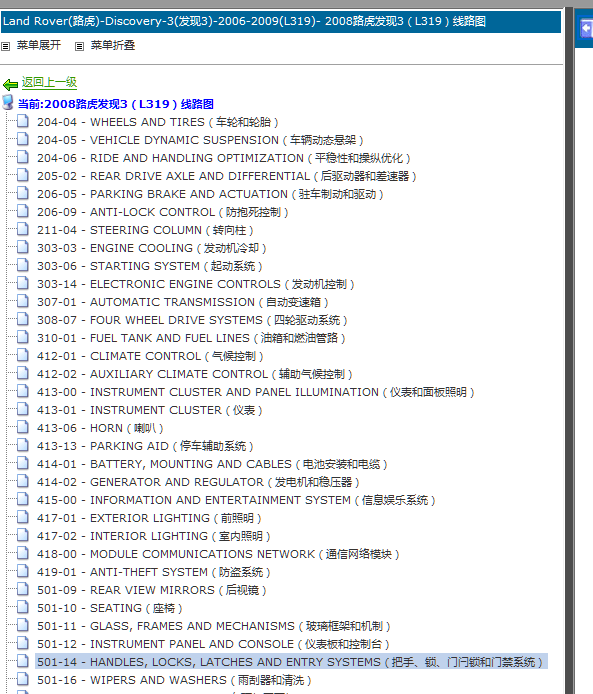Viewport: 593px width, 694px height.
Task: Open 417-02 INTERIOR LIGHTING
Action: tap(154, 536)
